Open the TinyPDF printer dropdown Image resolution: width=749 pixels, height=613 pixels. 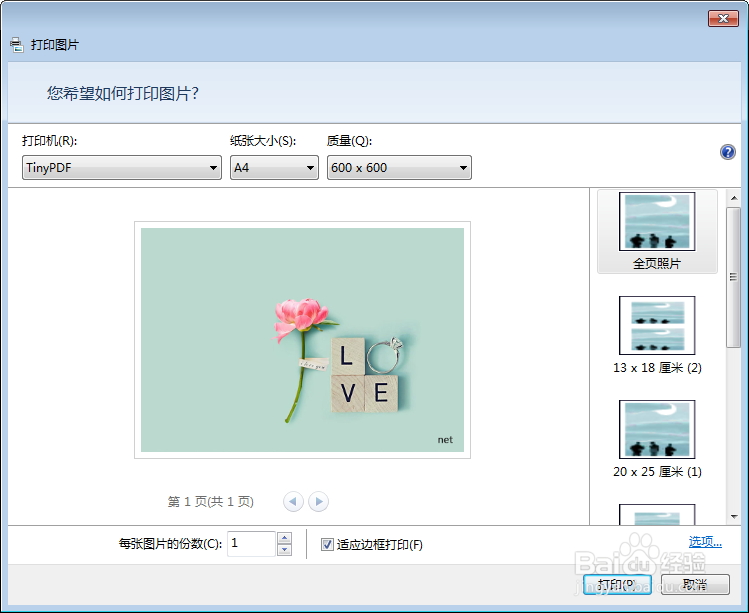[x=122, y=168]
